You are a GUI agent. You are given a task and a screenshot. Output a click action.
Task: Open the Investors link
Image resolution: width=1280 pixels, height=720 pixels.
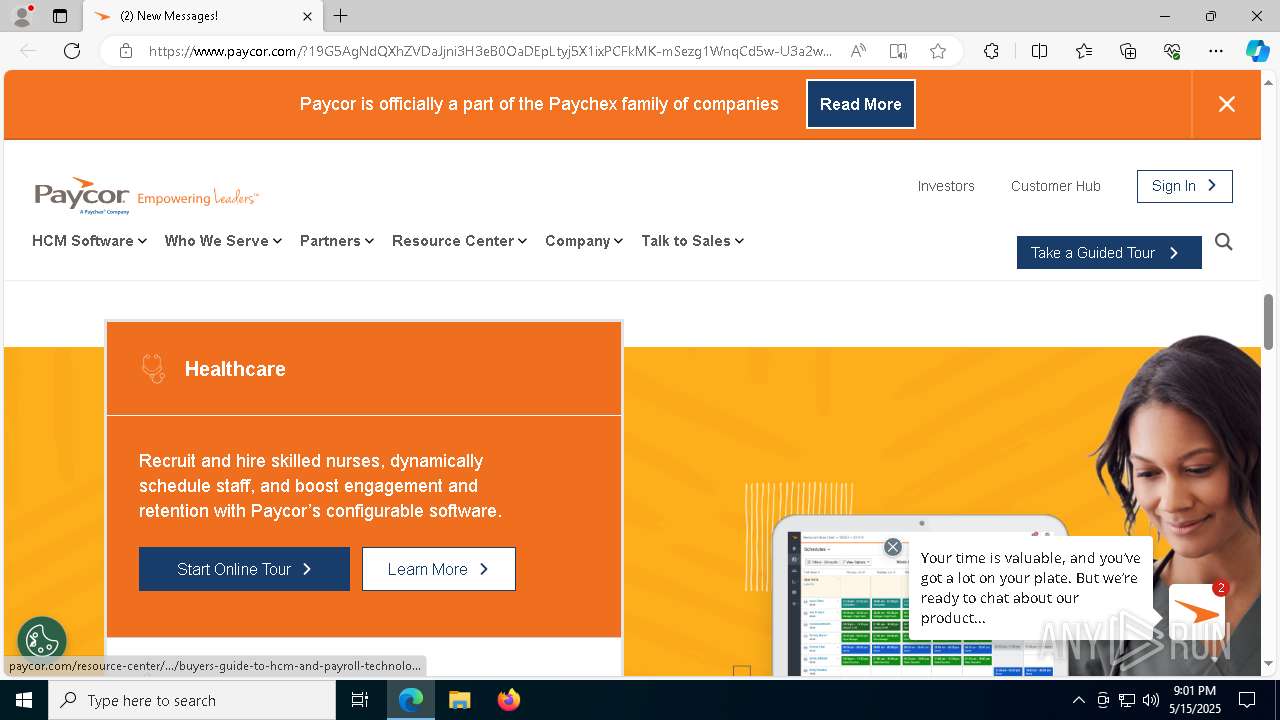(x=946, y=186)
